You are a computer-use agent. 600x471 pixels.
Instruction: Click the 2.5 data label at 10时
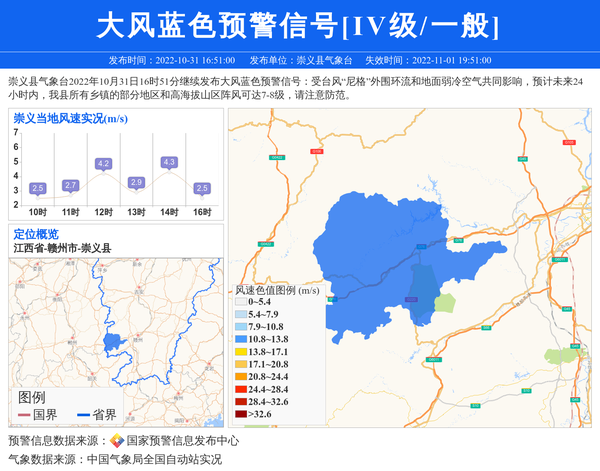(x=38, y=188)
